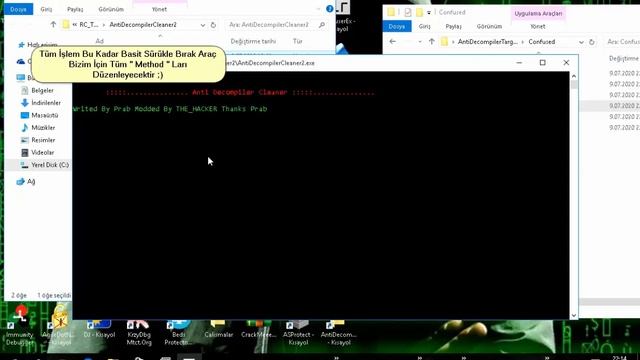
Task: Open Belgeler in navigation pane
Action: tap(42, 90)
